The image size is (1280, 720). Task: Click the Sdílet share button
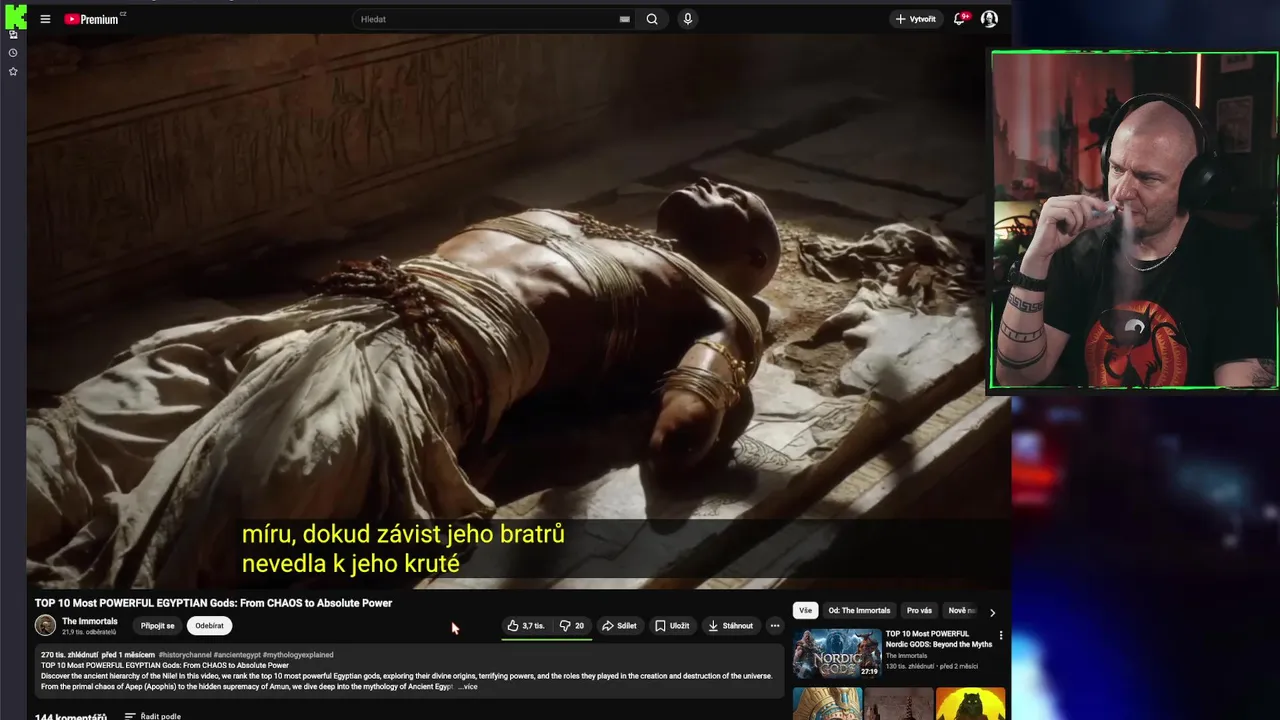pyautogui.click(x=619, y=626)
